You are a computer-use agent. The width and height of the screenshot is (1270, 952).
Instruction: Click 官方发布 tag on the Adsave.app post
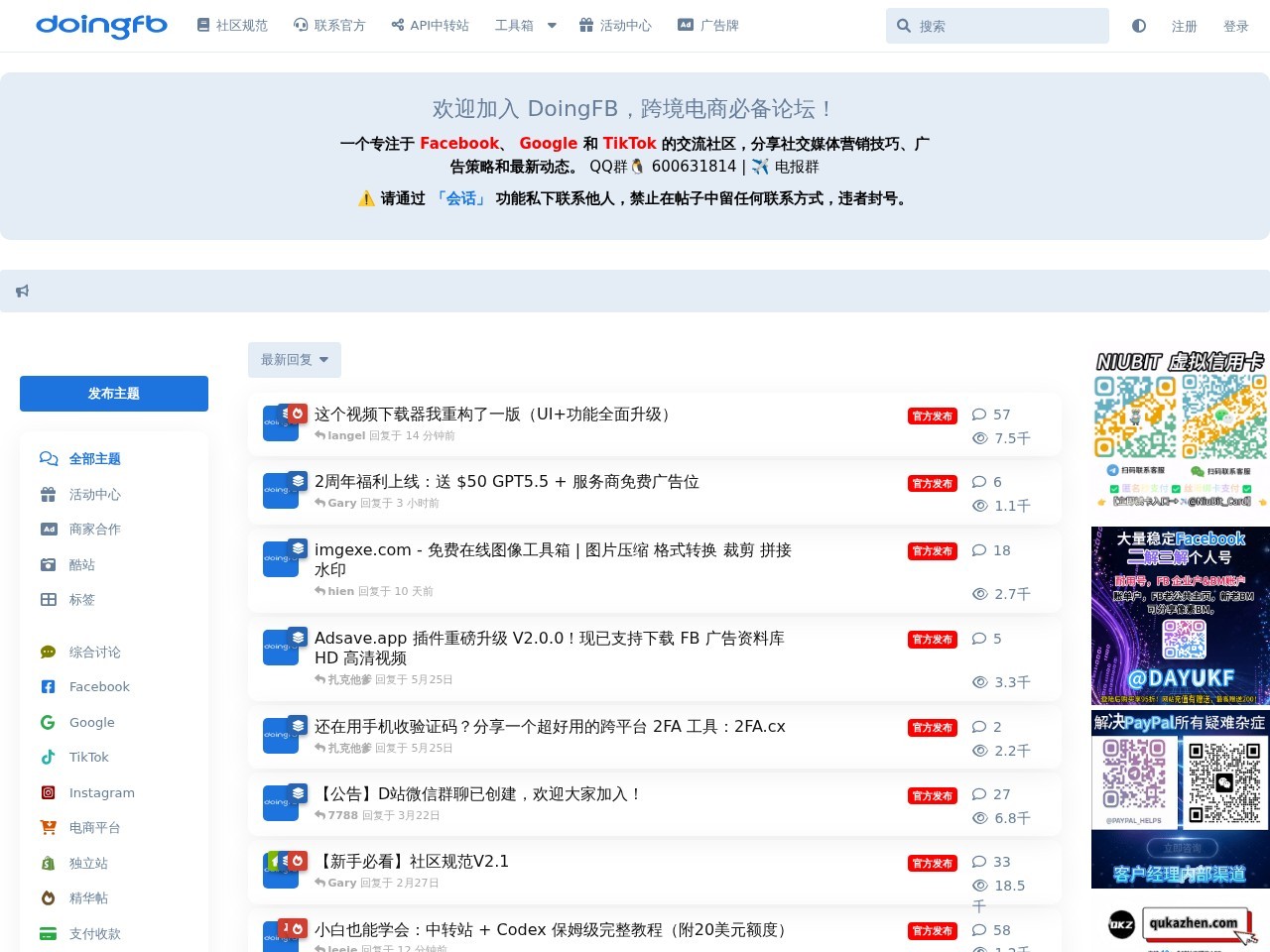click(933, 640)
